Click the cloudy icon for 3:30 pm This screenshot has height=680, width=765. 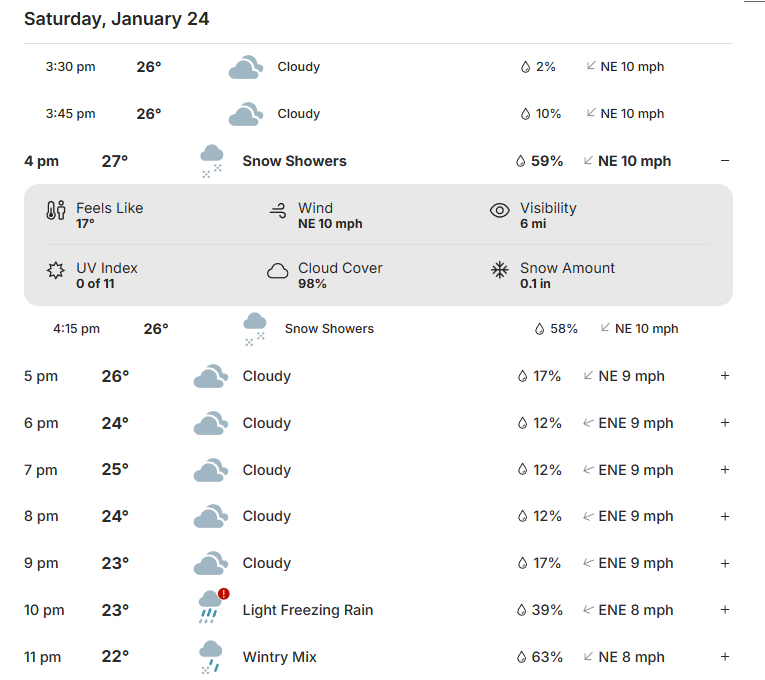pyautogui.click(x=245, y=67)
